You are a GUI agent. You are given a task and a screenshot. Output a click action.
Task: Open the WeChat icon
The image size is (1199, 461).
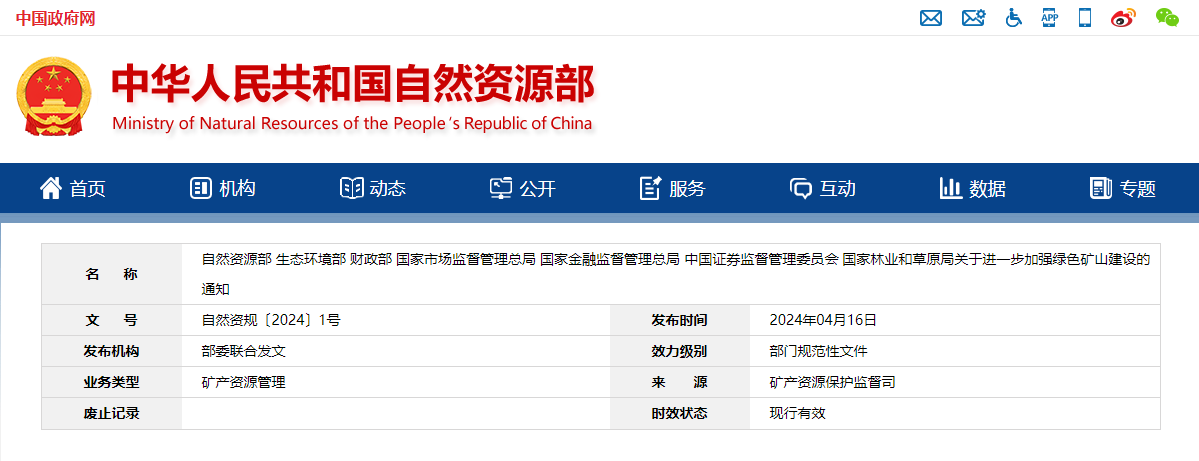pos(1167,18)
